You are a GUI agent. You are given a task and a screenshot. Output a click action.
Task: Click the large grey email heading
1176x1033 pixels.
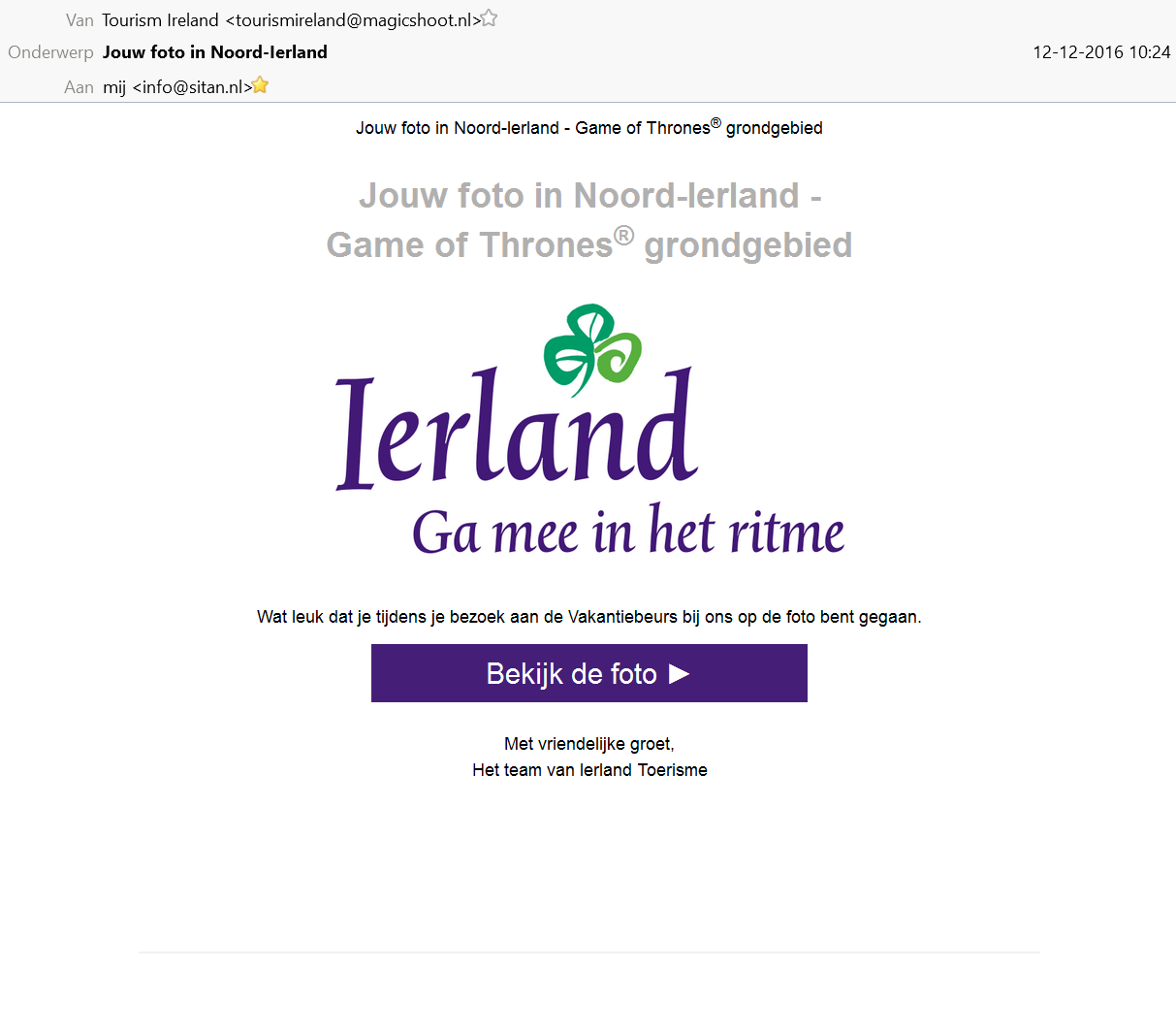point(589,220)
